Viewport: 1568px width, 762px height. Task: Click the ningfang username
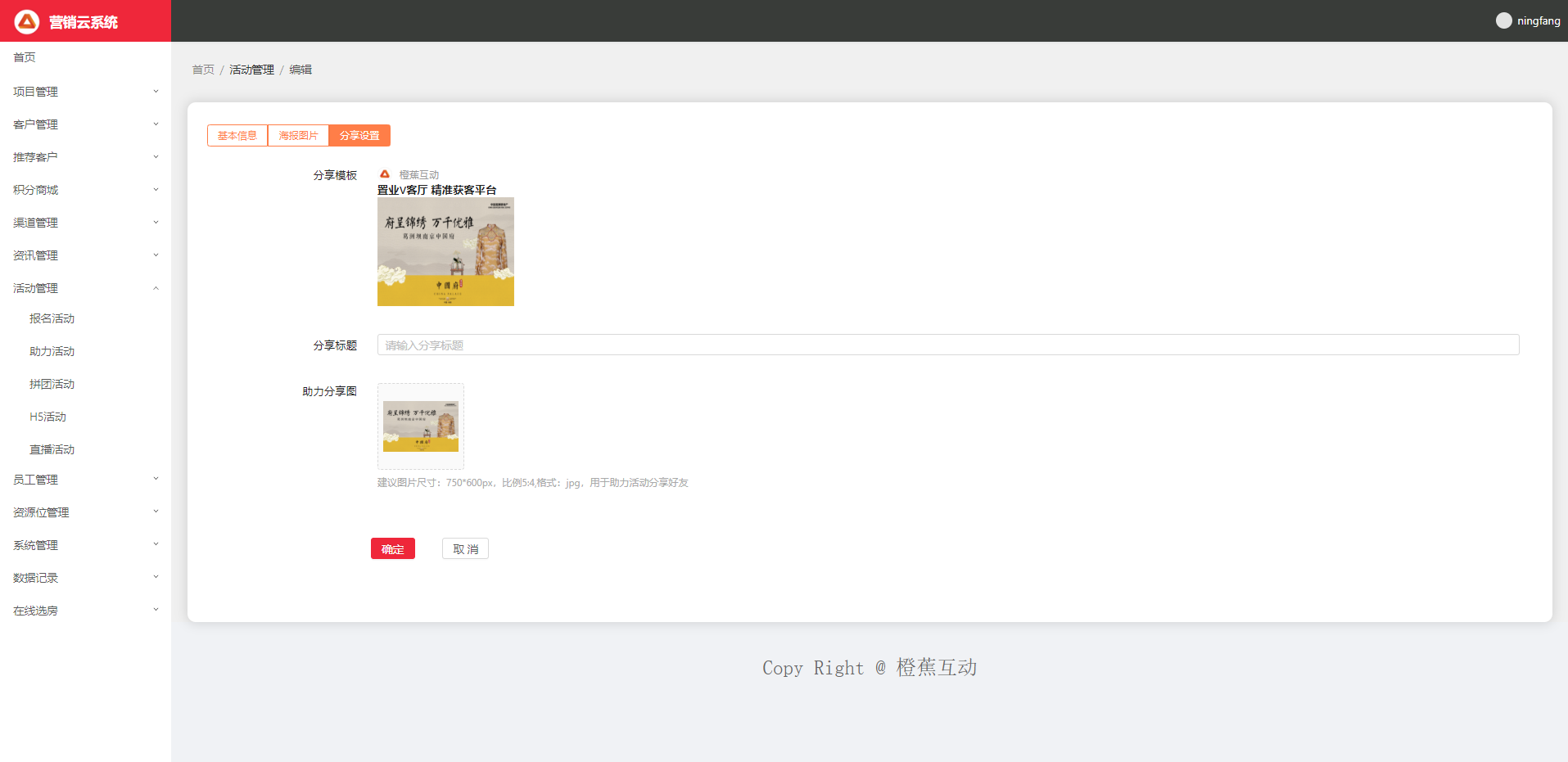click(1539, 20)
